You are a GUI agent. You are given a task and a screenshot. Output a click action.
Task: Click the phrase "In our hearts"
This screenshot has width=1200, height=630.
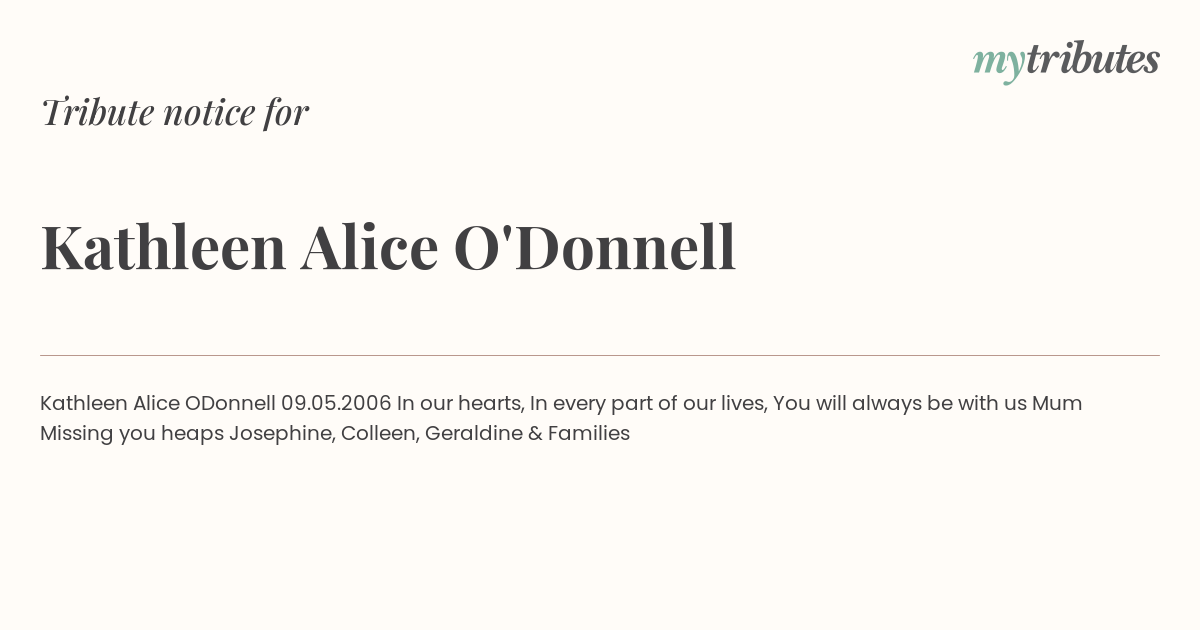click(460, 403)
